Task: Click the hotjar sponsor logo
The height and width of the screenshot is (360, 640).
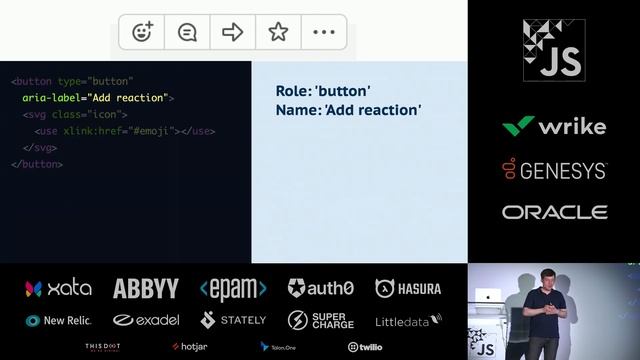Action: (190, 347)
